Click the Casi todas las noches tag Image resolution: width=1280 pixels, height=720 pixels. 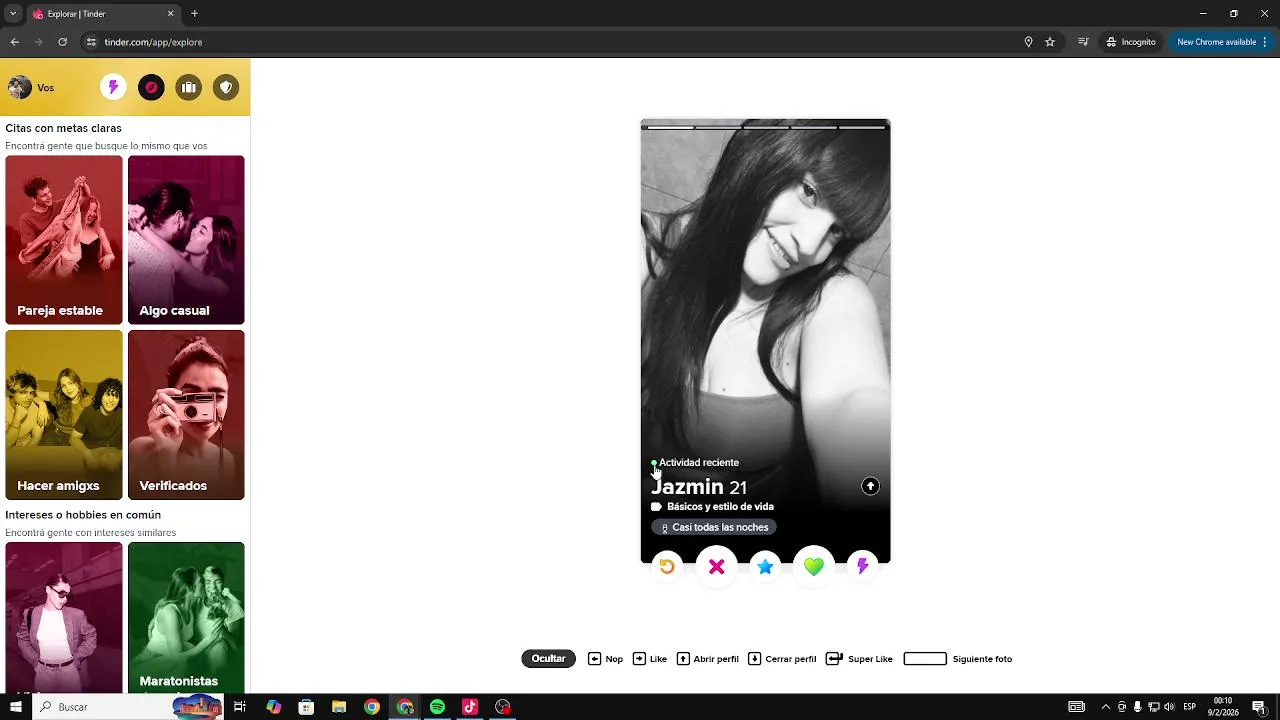point(714,527)
